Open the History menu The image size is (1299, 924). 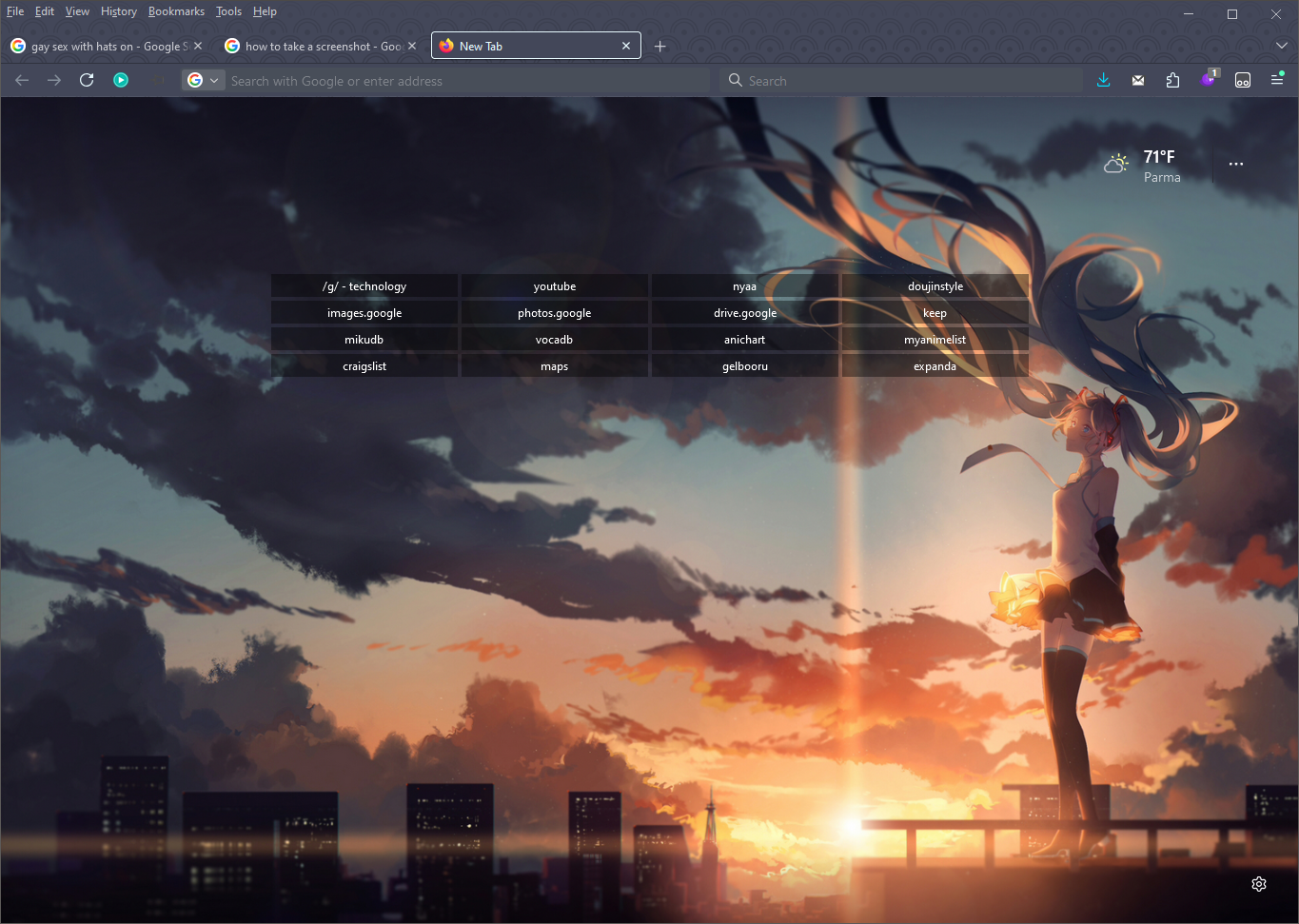click(119, 11)
